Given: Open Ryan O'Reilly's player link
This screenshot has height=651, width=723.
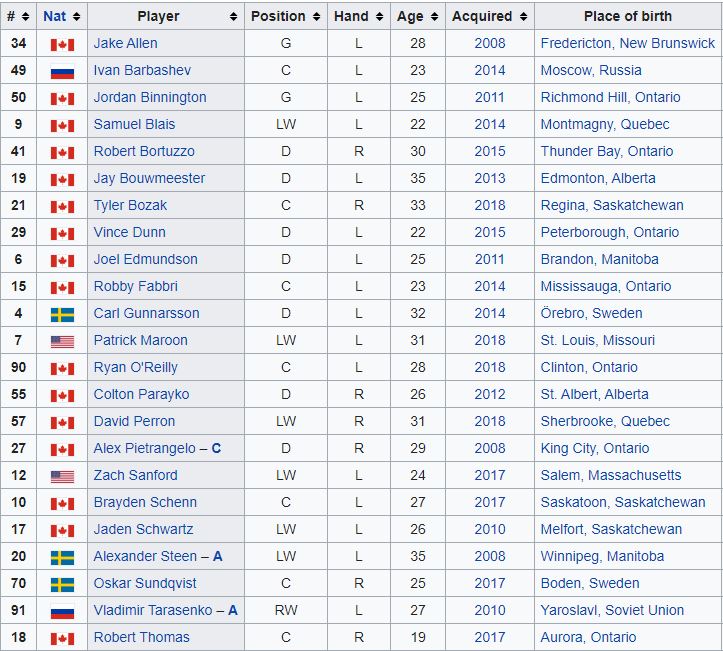Looking at the screenshot, I should [136, 368].
